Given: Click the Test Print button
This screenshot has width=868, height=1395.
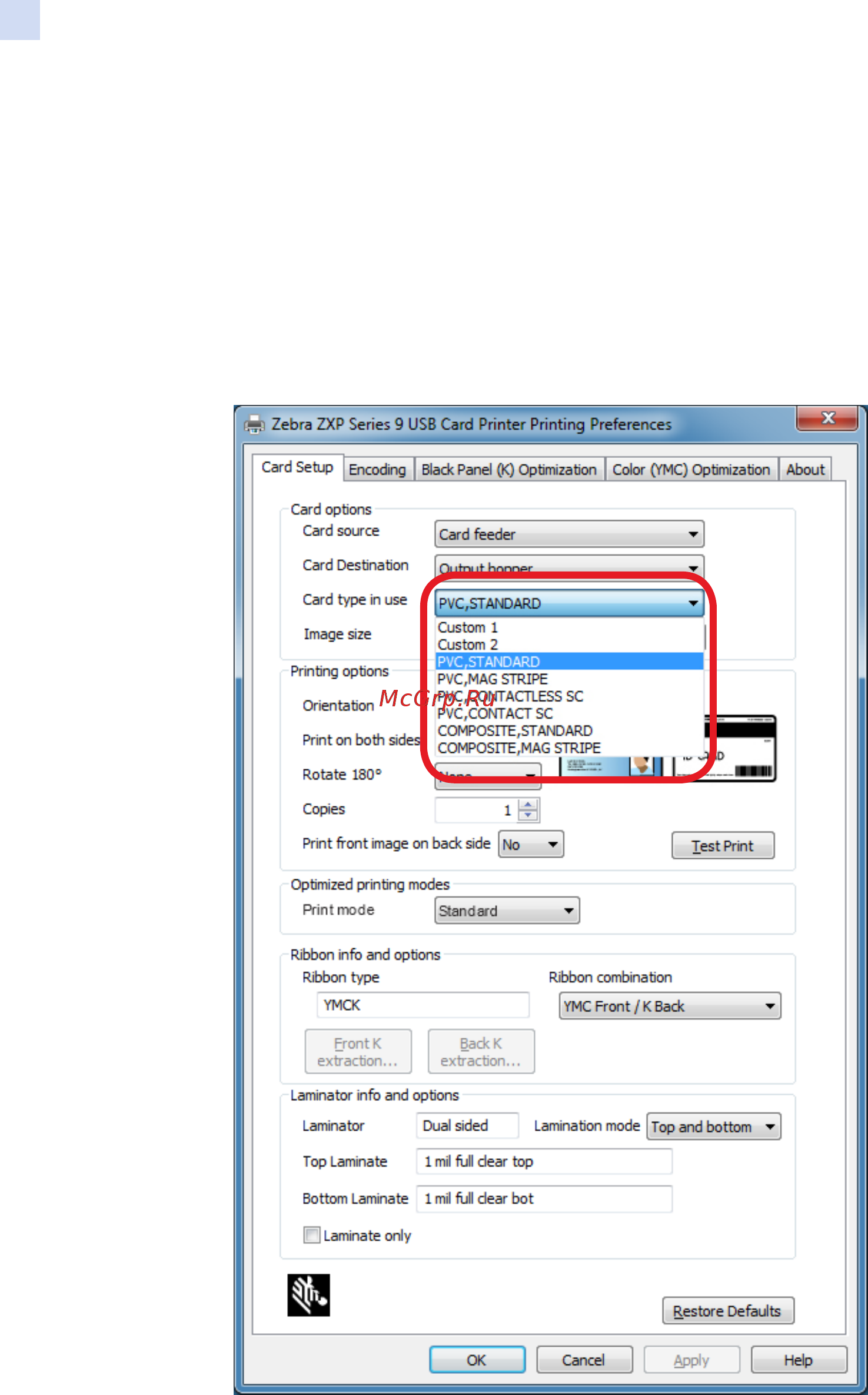Looking at the screenshot, I should point(723,845).
